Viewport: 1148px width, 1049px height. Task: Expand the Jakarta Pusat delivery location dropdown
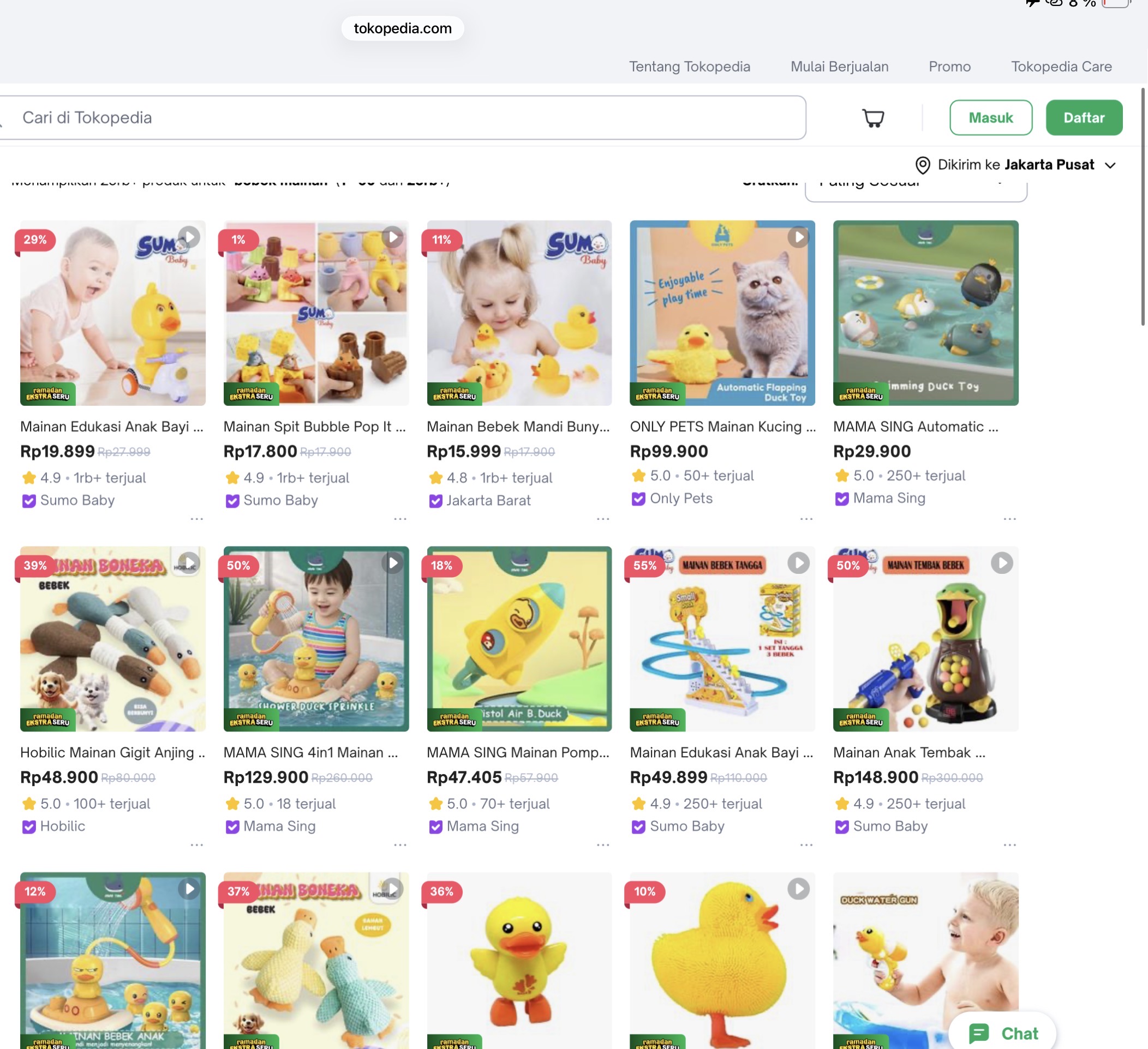click(x=1109, y=165)
